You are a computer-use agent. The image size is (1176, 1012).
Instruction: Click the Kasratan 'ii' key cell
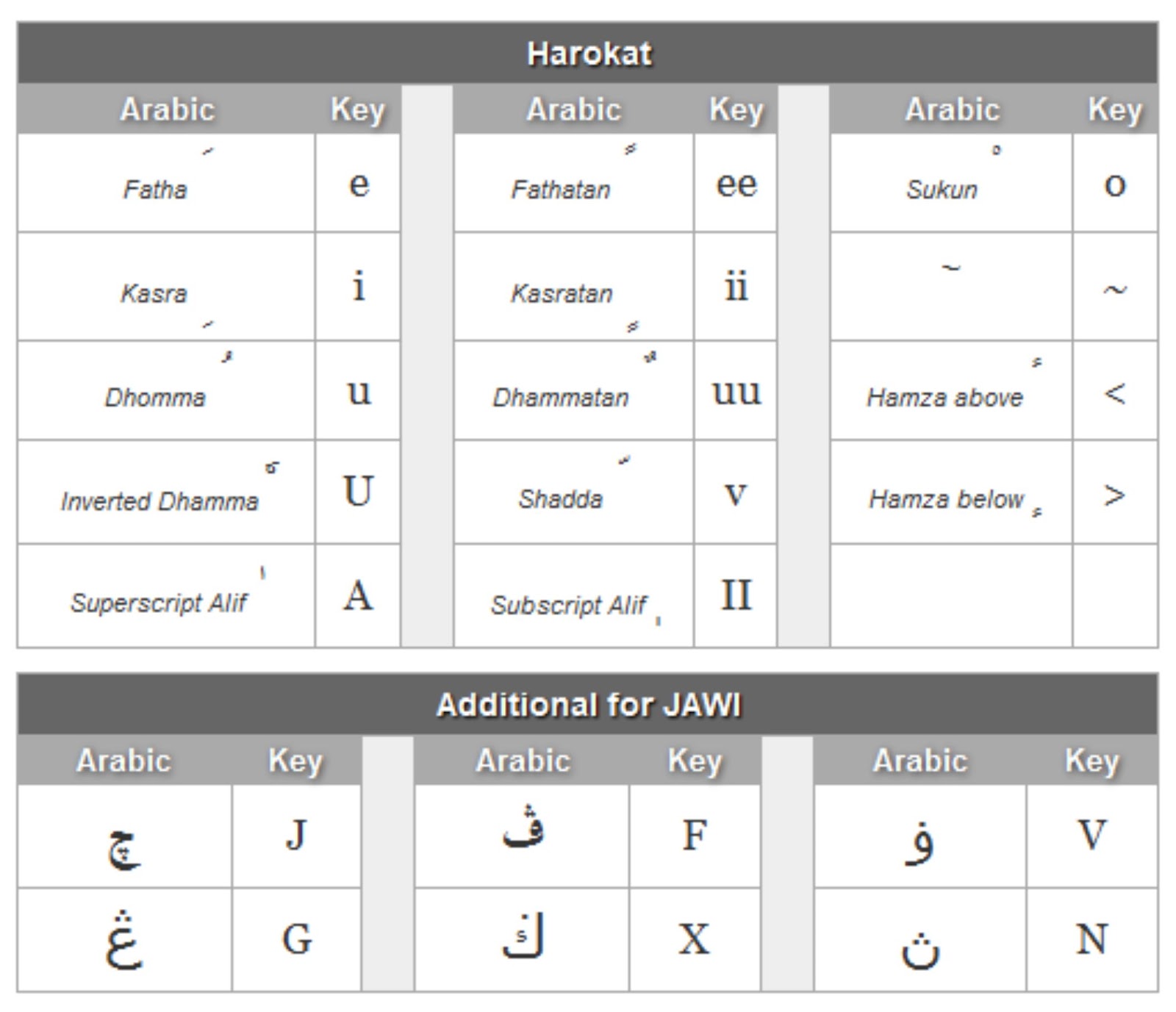[x=736, y=287]
